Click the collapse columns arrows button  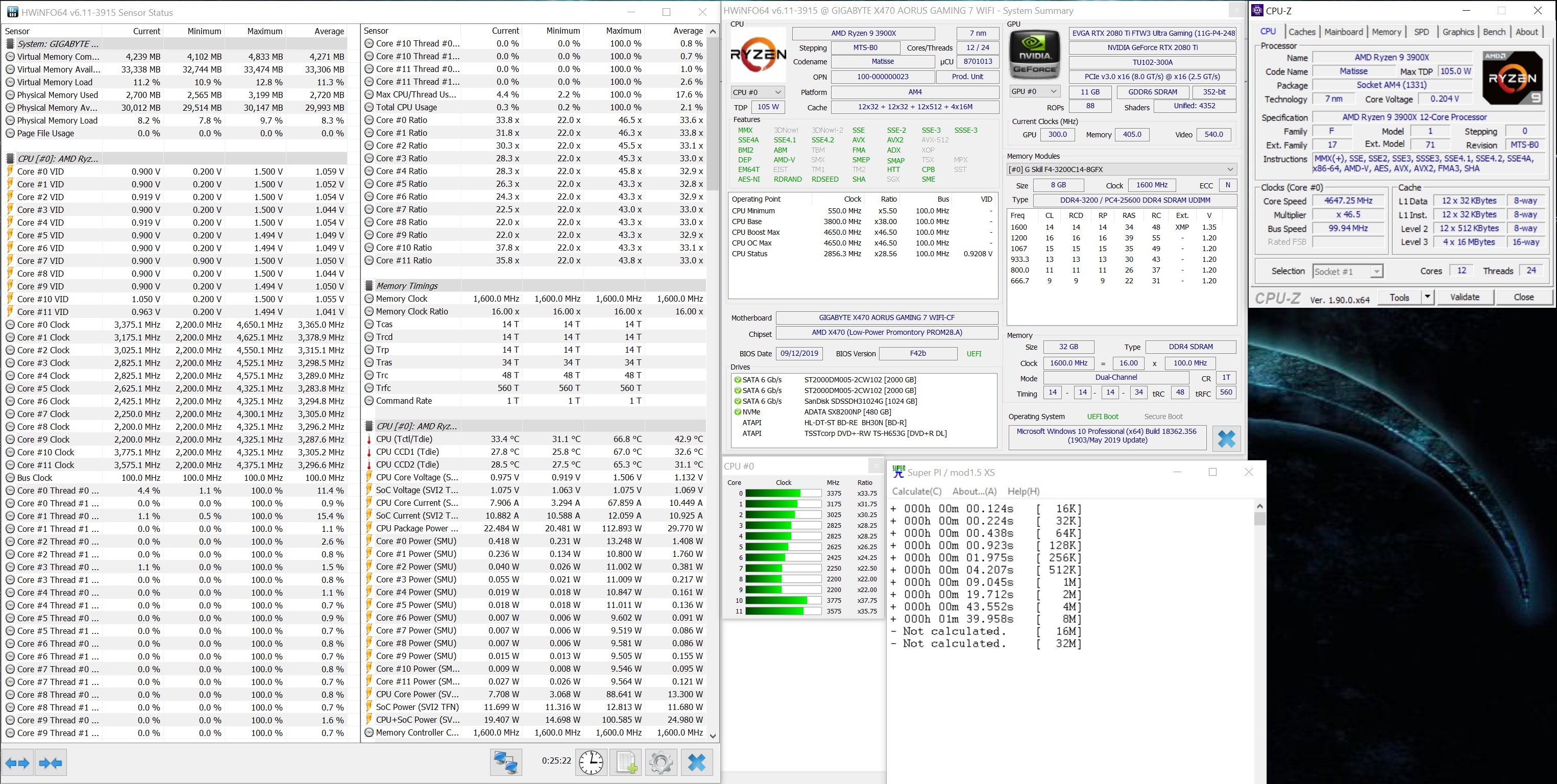(51, 763)
